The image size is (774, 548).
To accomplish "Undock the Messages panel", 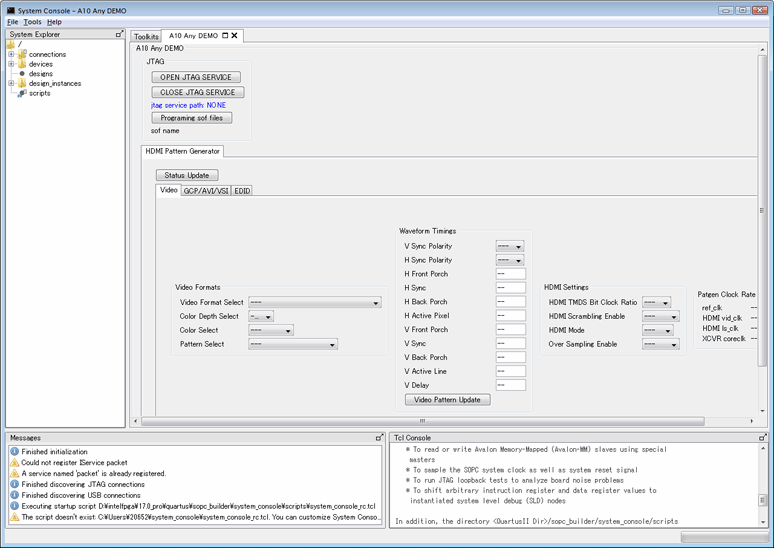I will point(379,437).
